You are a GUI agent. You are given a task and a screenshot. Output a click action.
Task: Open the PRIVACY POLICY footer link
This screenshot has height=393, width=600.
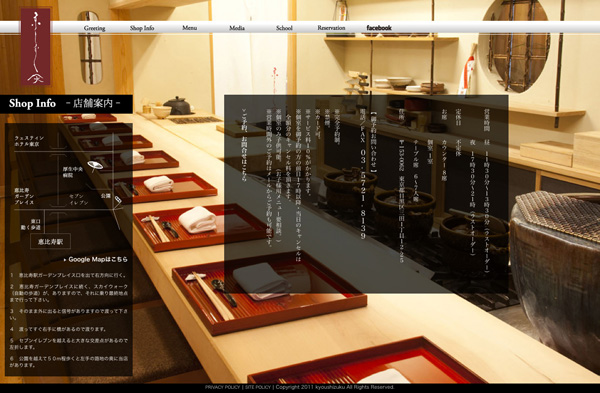pyautogui.click(x=222, y=387)
